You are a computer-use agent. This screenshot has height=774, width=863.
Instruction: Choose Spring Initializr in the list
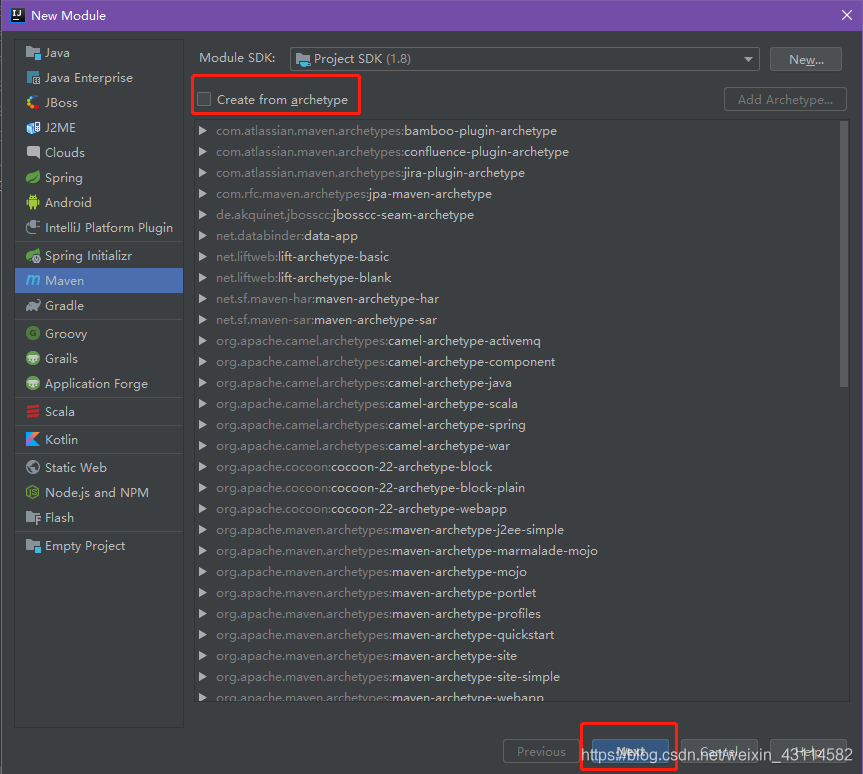click(99, 255)
